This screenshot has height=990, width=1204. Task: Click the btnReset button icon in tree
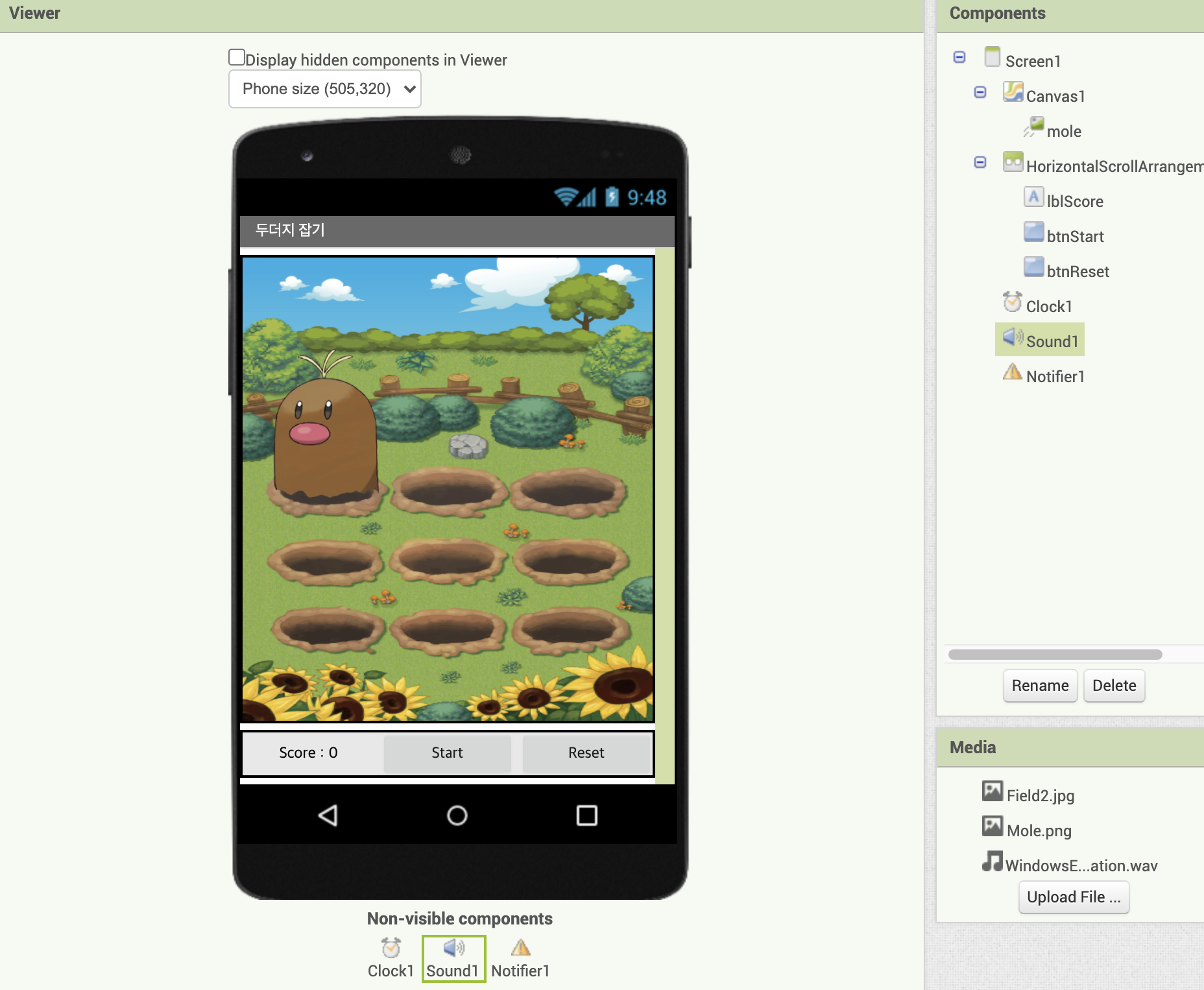[x=1034, y=267]
